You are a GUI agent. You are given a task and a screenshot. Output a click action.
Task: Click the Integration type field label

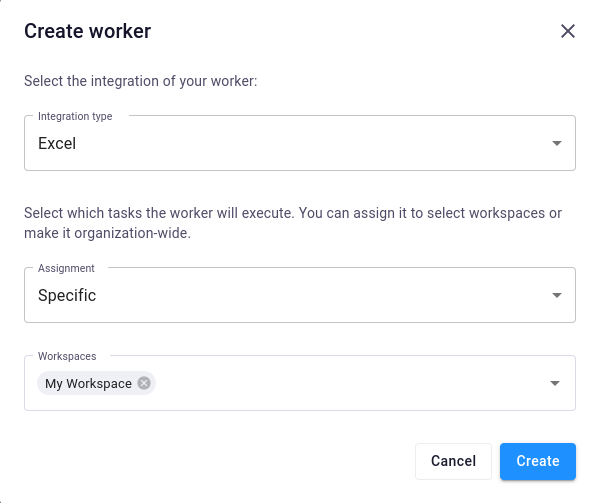tap(75, 116)
